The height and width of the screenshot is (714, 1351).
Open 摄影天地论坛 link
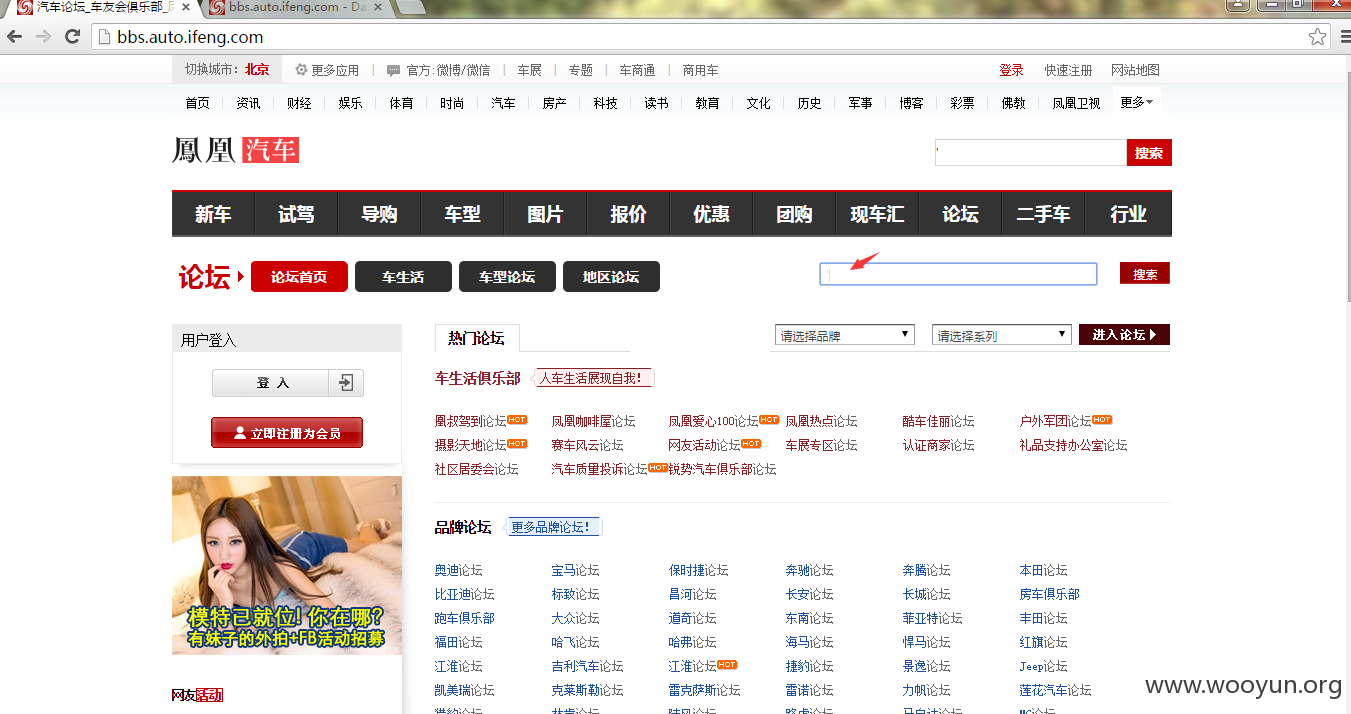tap(470, 445)
